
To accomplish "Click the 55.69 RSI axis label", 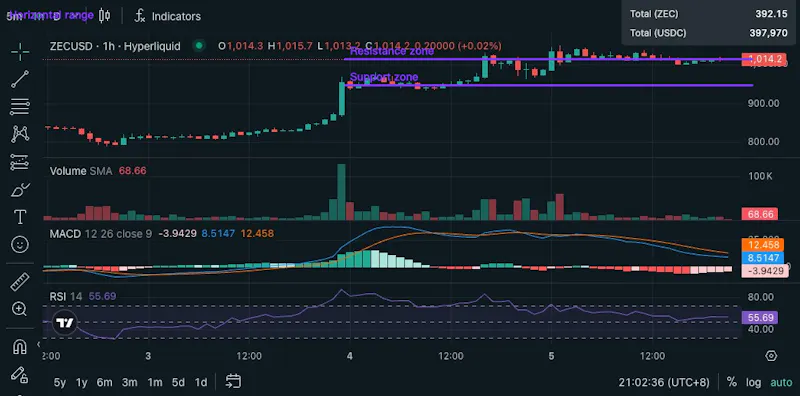I will coord(760,318).
